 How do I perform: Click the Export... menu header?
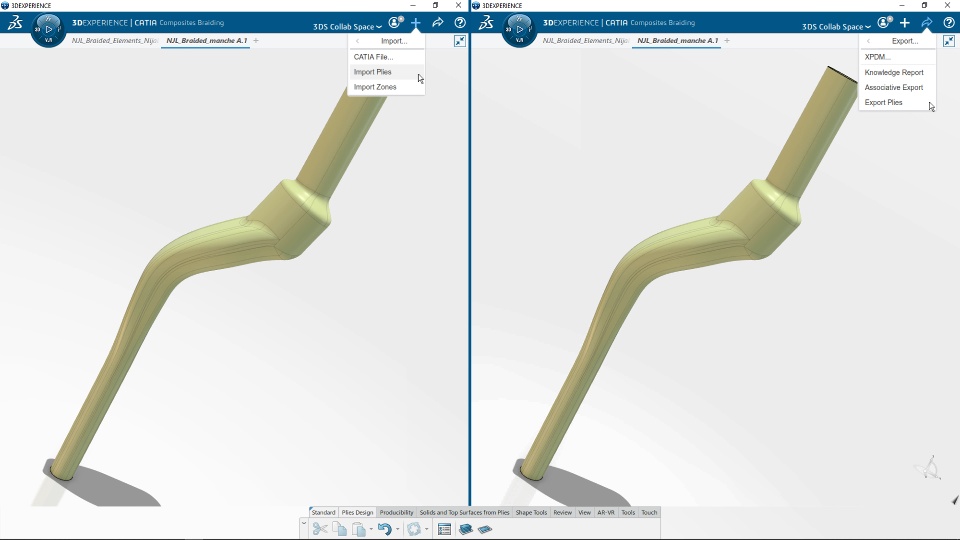904,41
